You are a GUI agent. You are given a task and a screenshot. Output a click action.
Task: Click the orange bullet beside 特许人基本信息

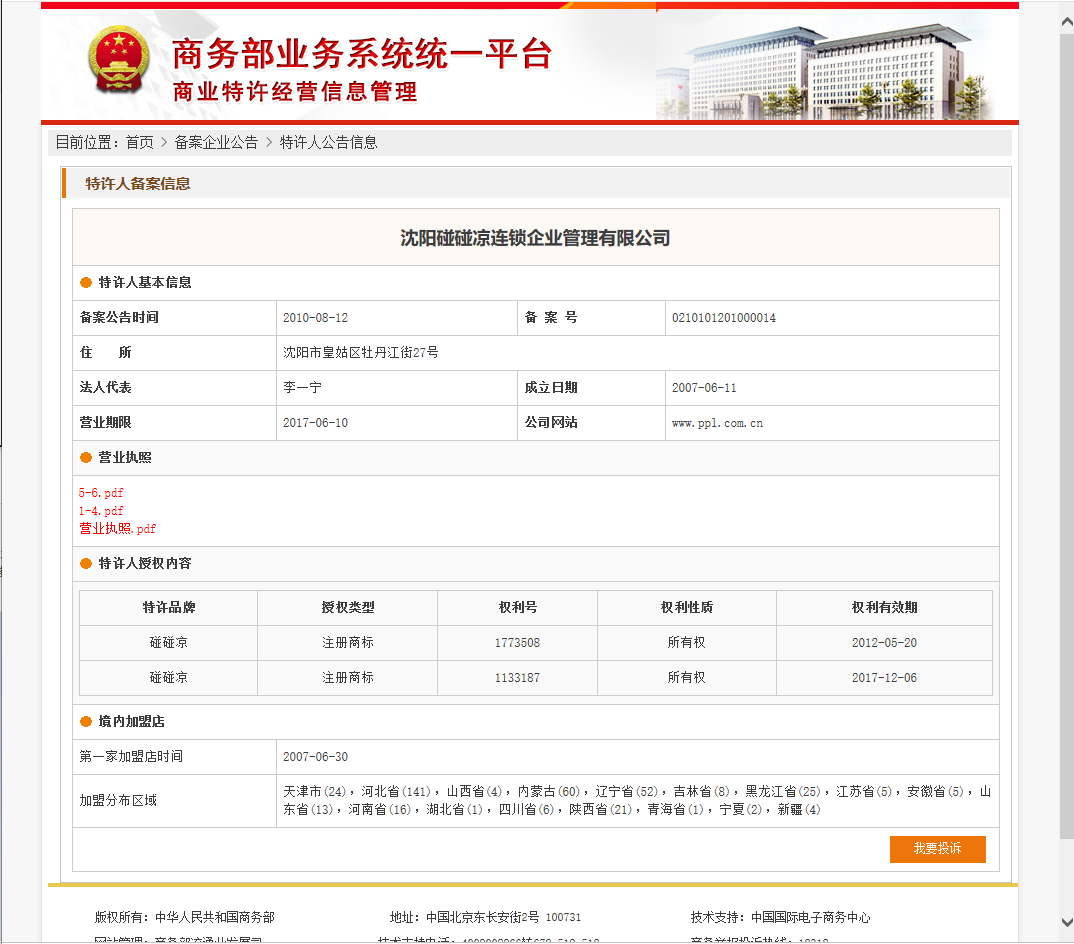86,283
